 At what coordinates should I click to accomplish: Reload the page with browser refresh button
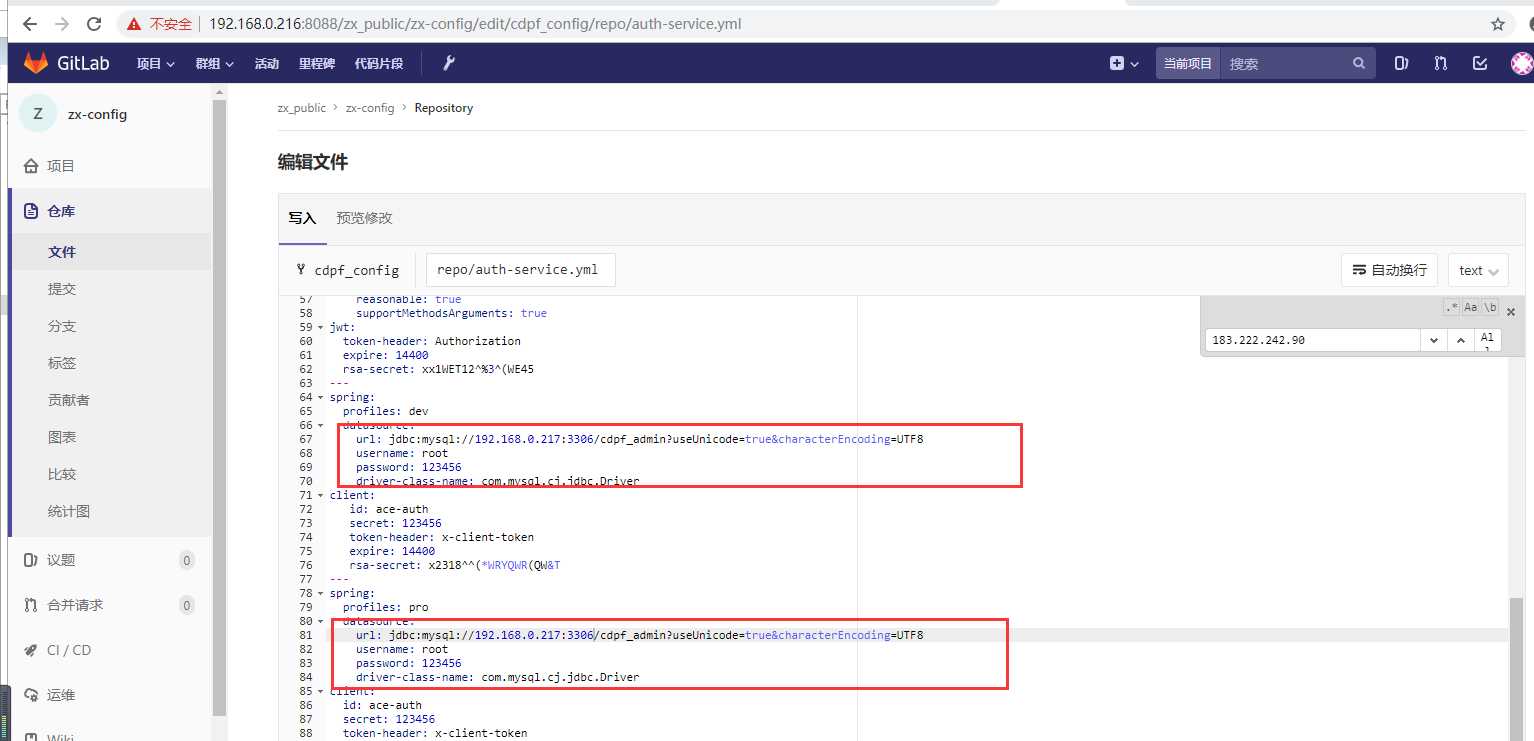(94, 24)
